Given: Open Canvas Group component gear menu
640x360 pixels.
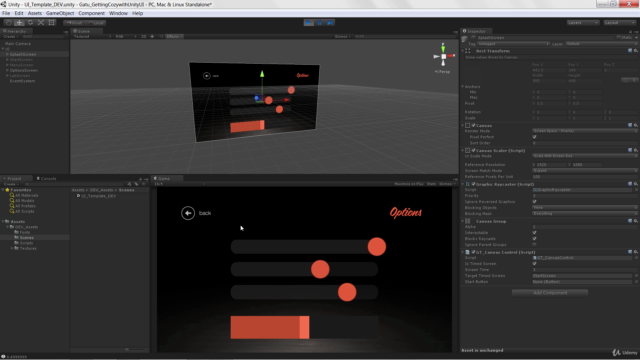Looking at the screenshot, I should (x=636, y=221).
